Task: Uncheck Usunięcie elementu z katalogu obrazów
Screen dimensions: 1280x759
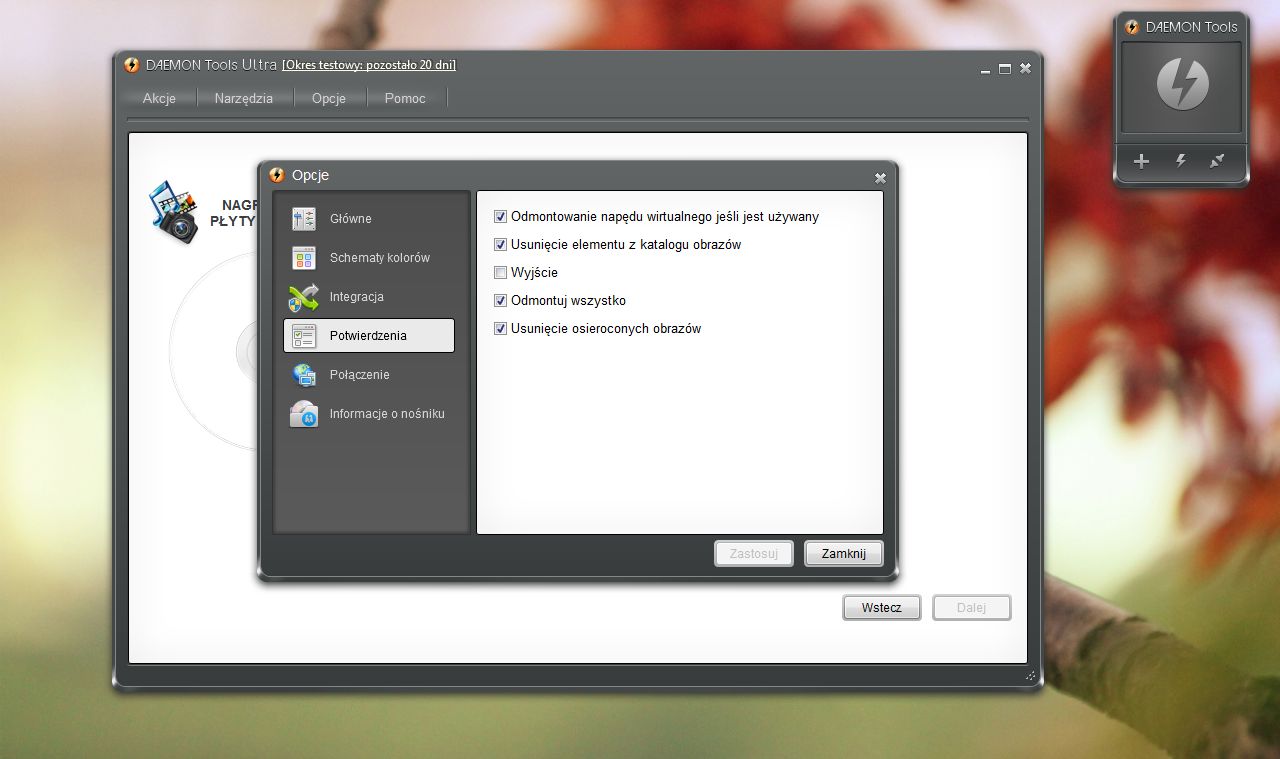Action: point(501,244)
